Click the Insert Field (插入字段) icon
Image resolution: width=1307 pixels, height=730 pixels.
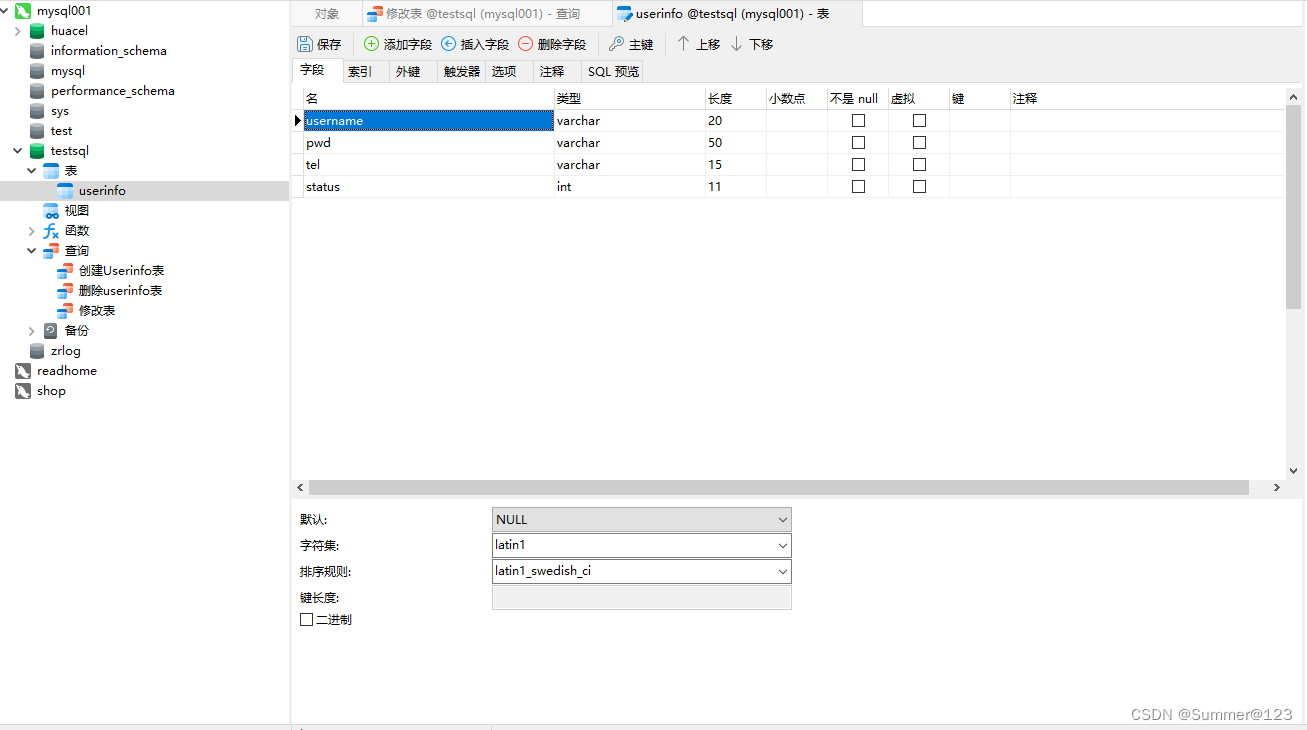point(448,44)
